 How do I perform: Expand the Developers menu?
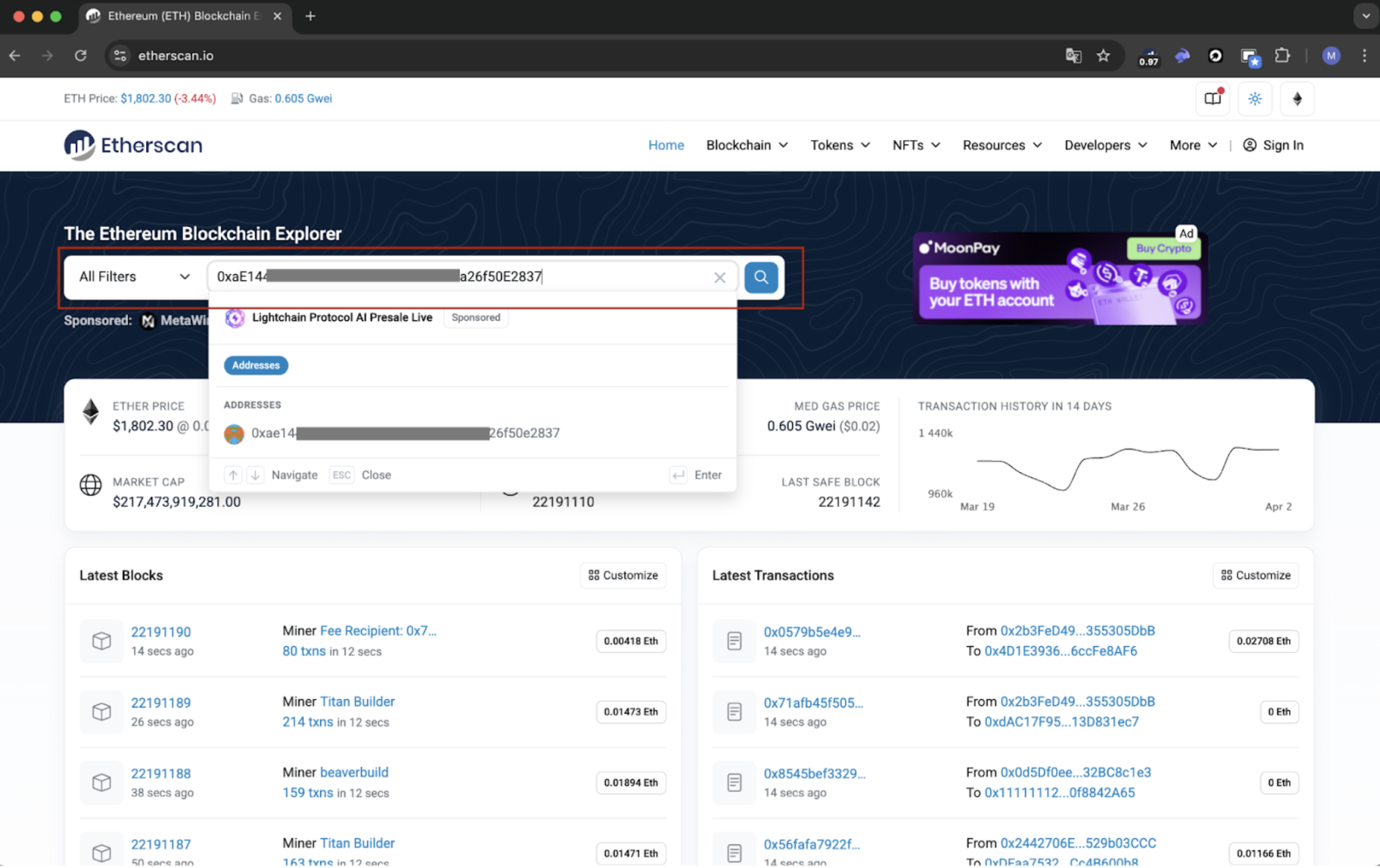[x=1105, y=145]
